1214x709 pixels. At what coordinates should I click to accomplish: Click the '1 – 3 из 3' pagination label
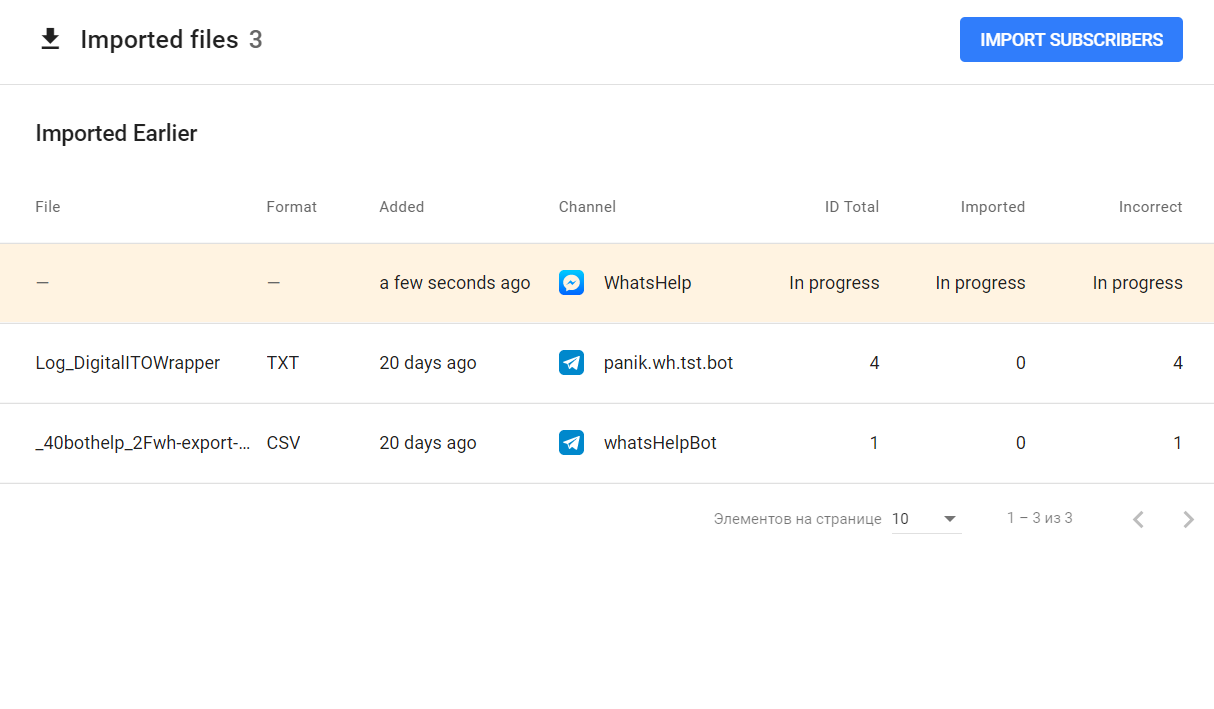(1040, 518)
